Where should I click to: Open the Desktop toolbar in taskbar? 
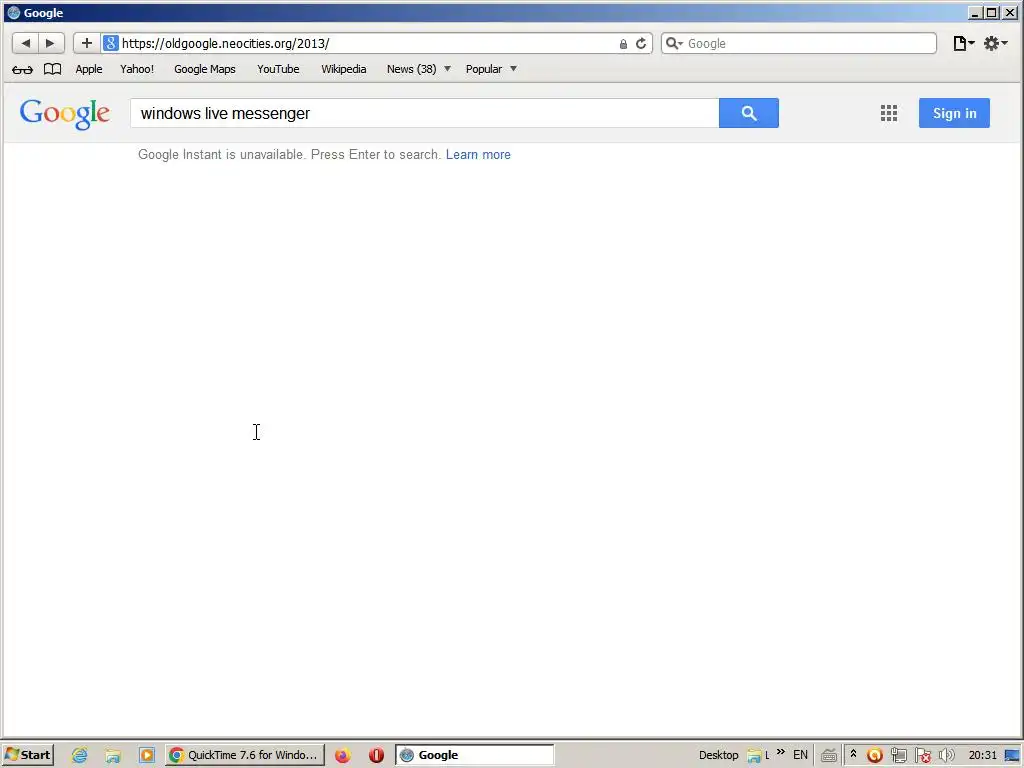(x=718, y=755)
